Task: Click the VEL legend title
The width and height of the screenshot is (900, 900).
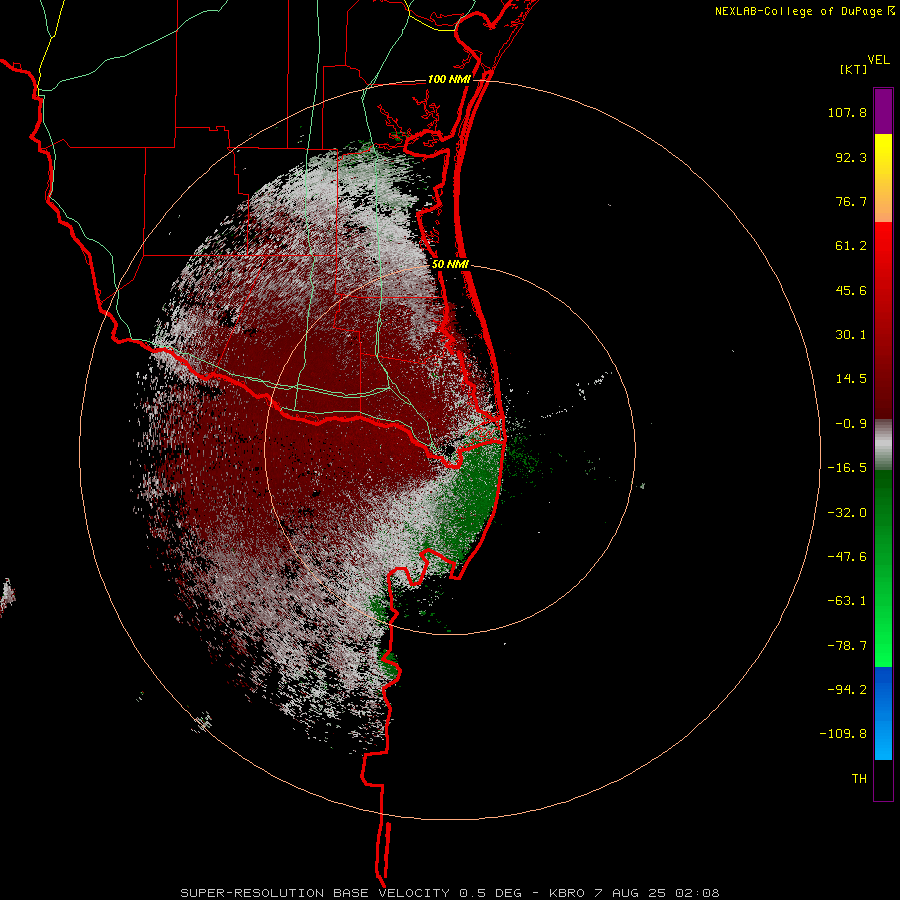Action: [x=878, y=60]
